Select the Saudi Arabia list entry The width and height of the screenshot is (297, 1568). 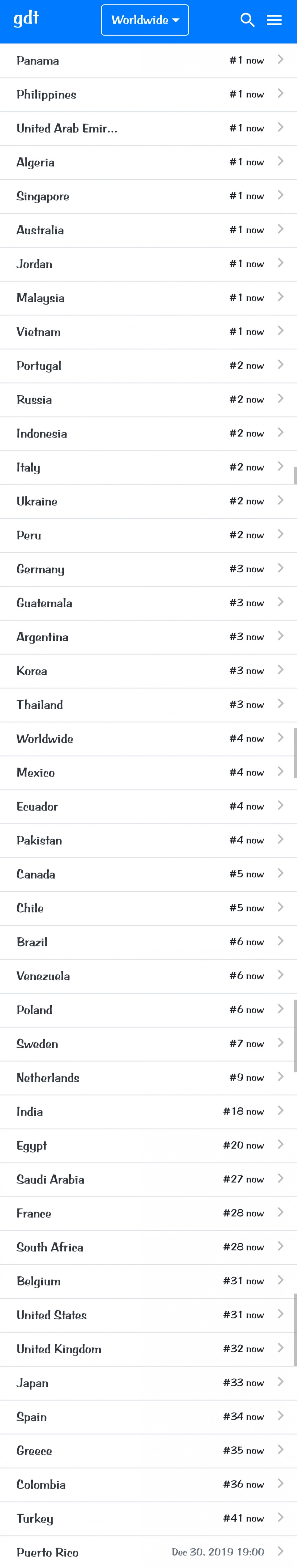coord(148,1179)
